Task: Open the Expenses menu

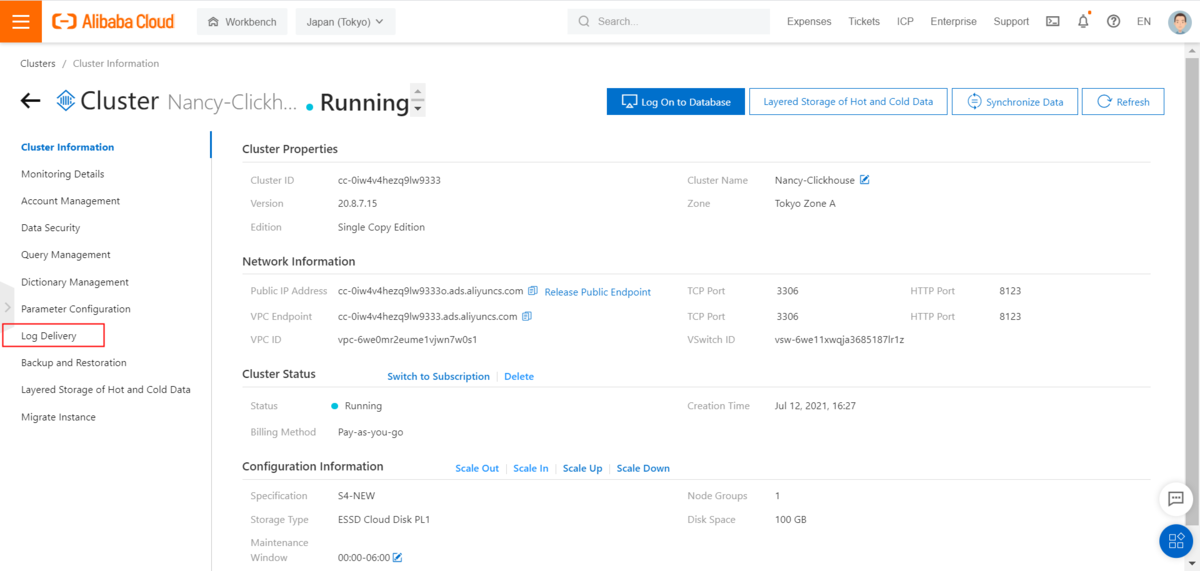Action: 809,21
